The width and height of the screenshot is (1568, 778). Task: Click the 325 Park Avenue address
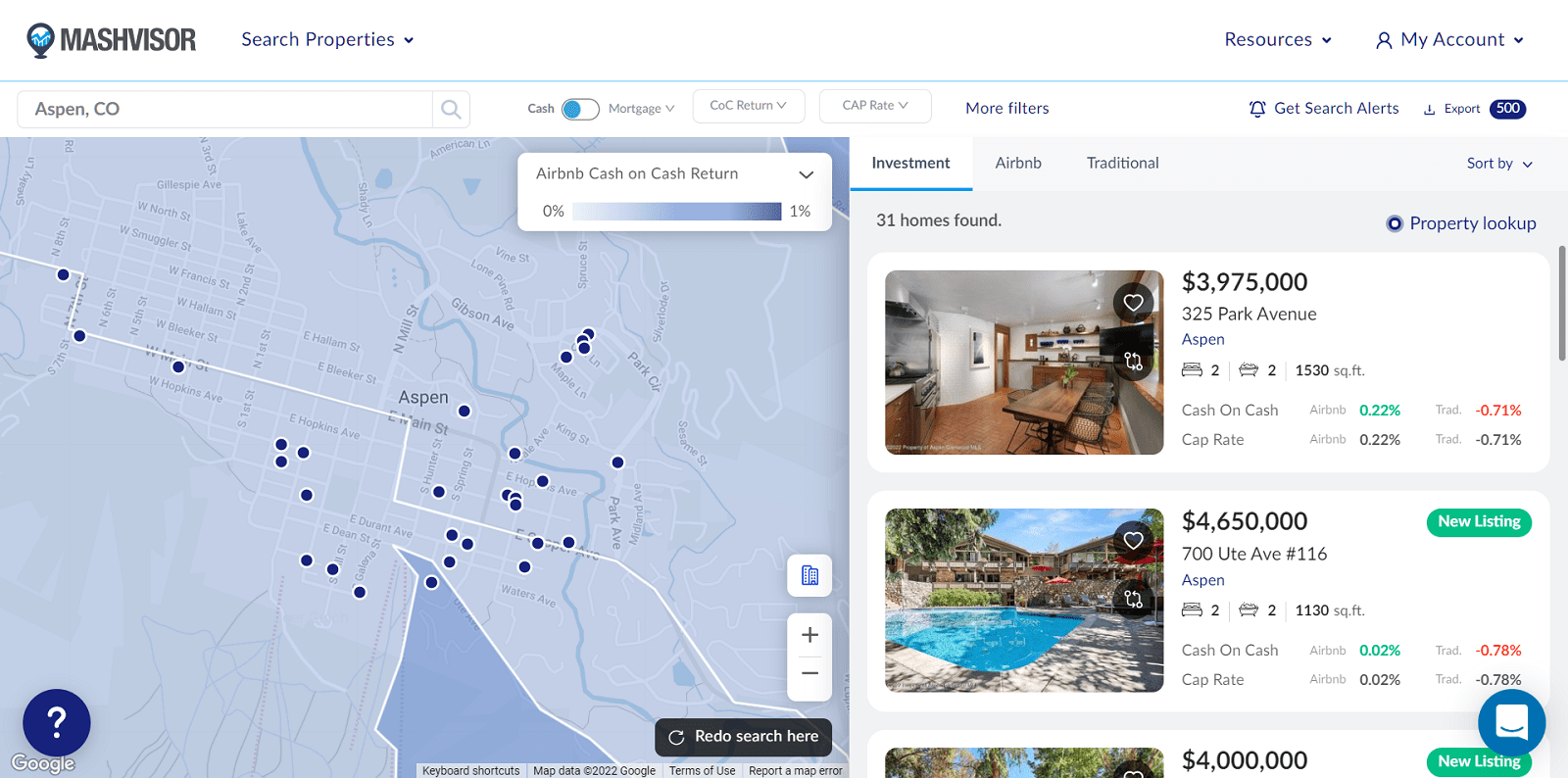1249,314
